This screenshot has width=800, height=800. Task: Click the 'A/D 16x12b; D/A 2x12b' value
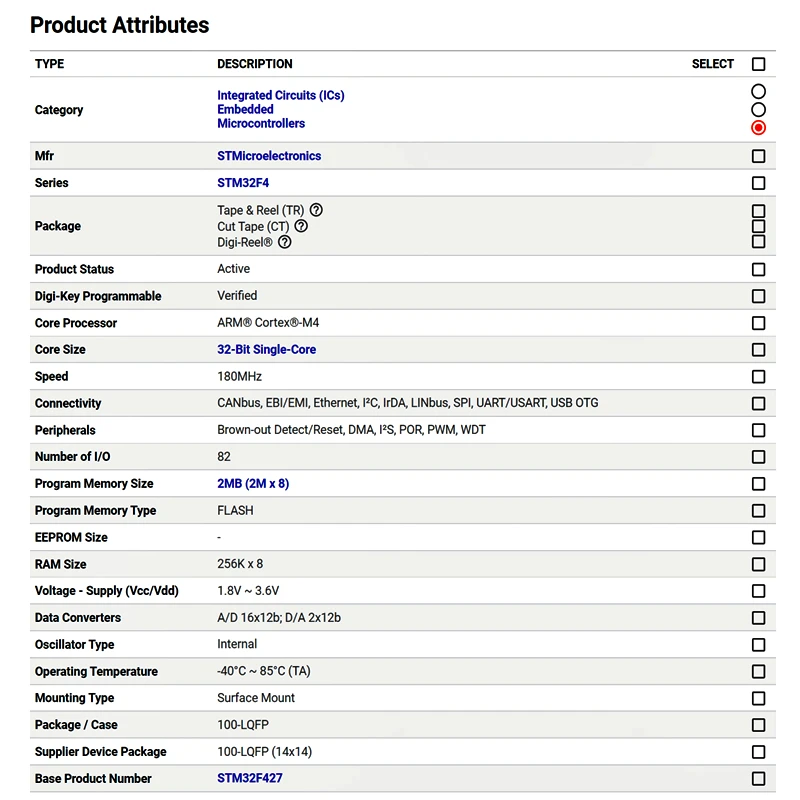pos(279,617)
